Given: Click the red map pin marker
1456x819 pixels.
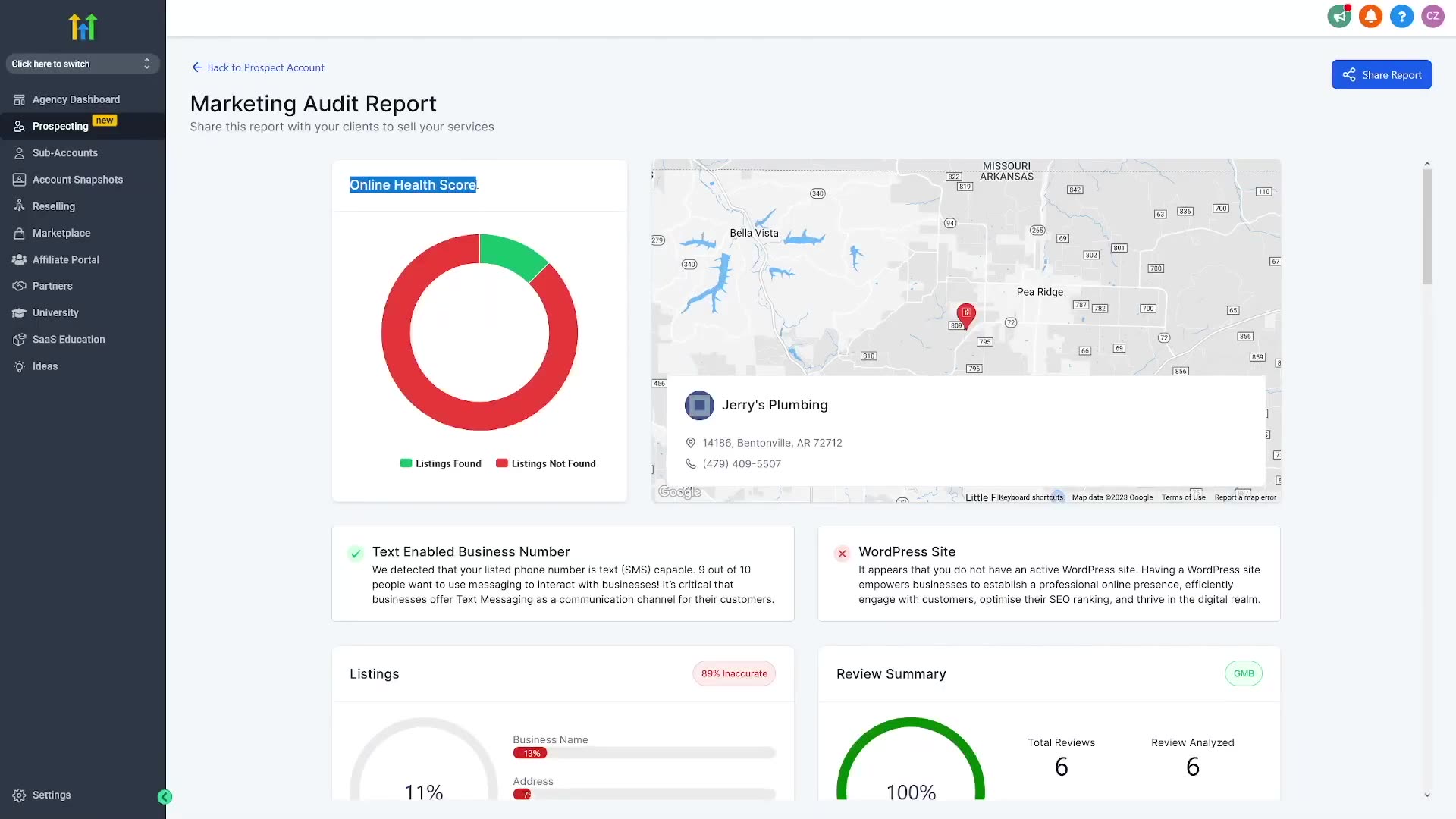Looking at the screenshot, I should pyautogui.click(x=966, y=314).
